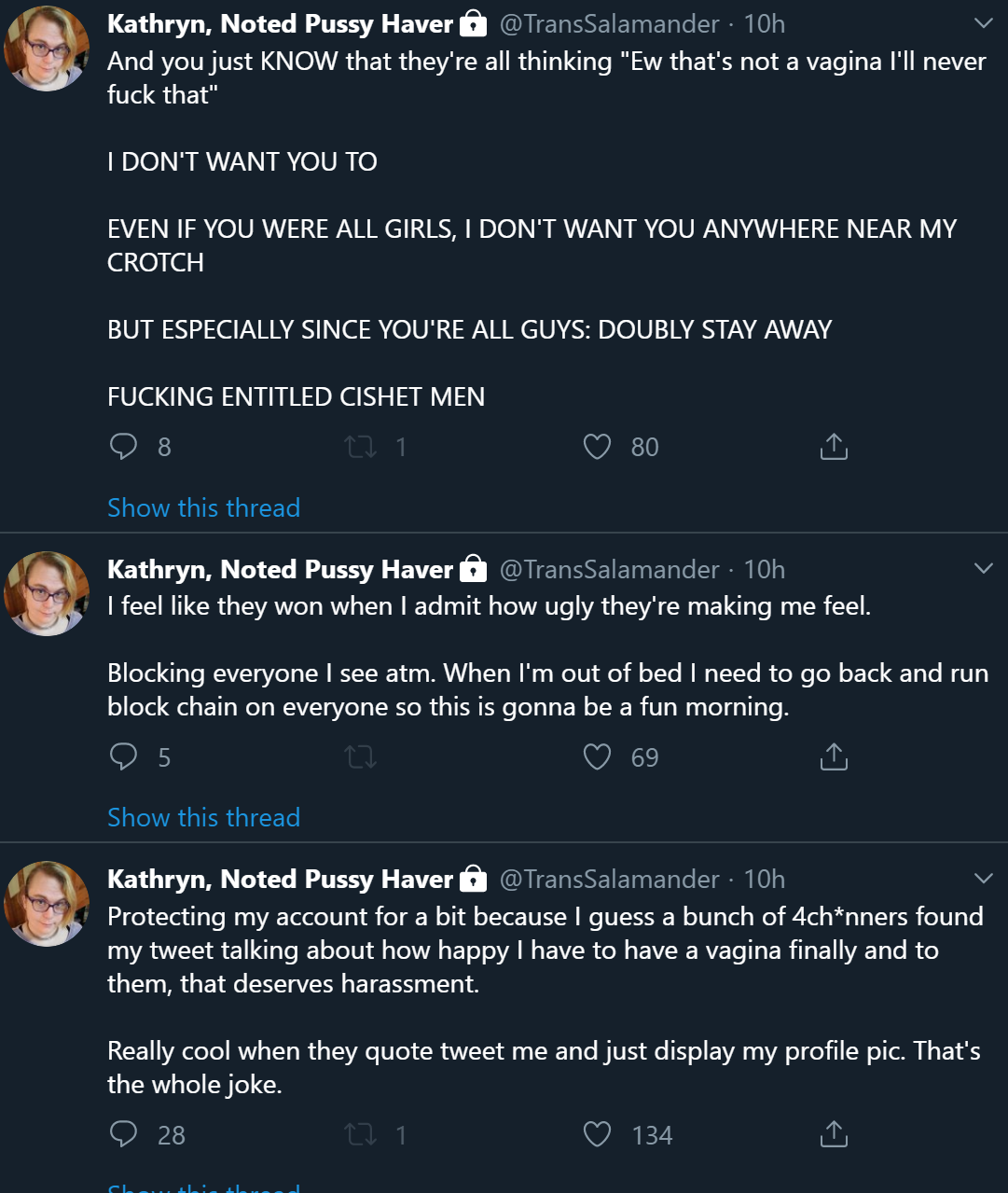
Task: Reply to the tweet with 8 replies
Action: click(x=124, y=447)
